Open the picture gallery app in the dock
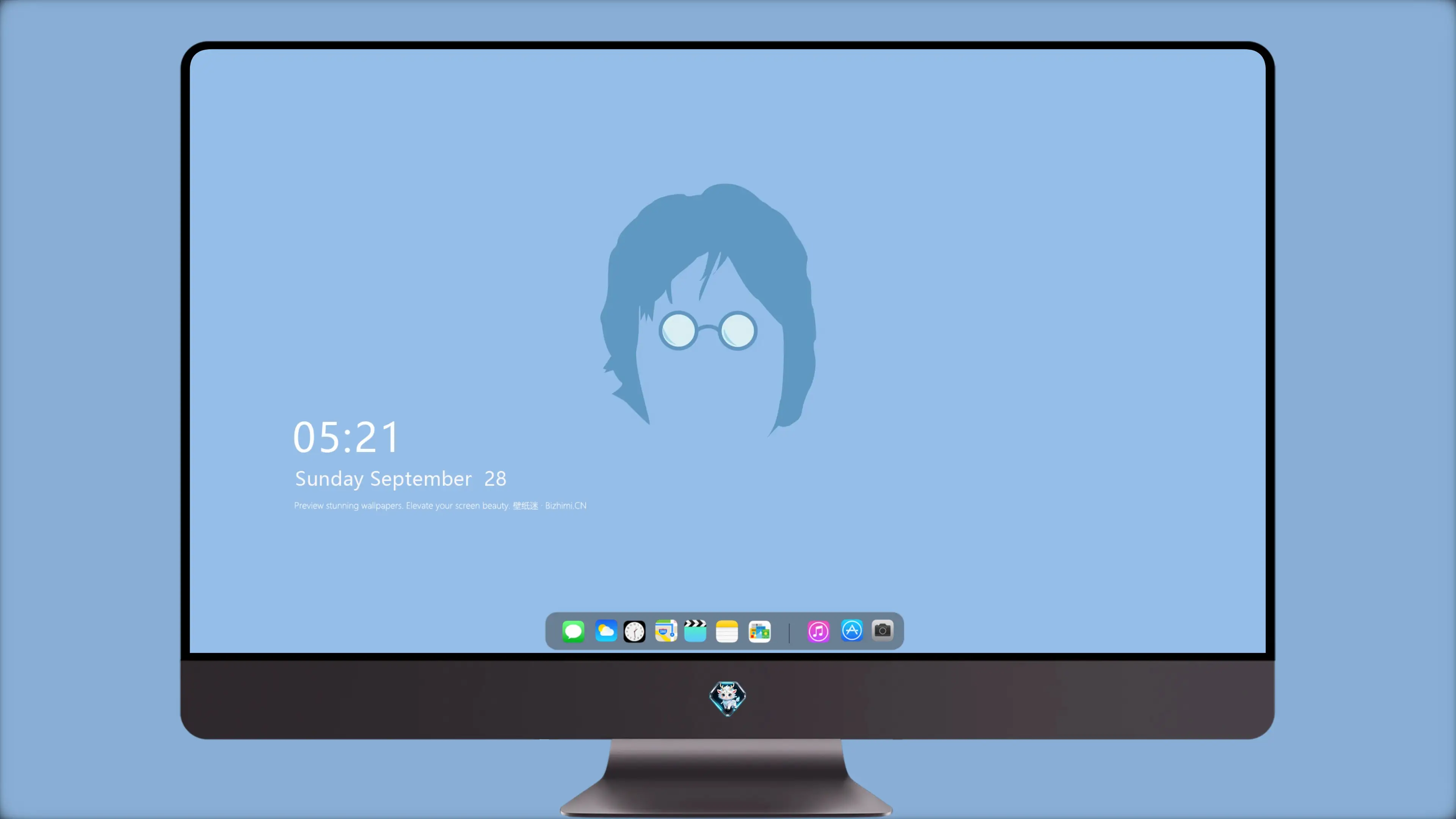The width and height of the screenshot is (1456, 819). coord(759,631)
